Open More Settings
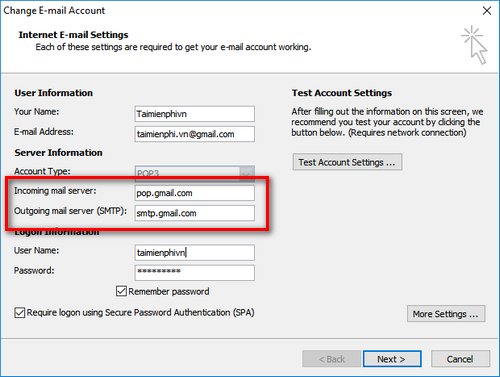The image size is (500, 377). pos(446,314)
